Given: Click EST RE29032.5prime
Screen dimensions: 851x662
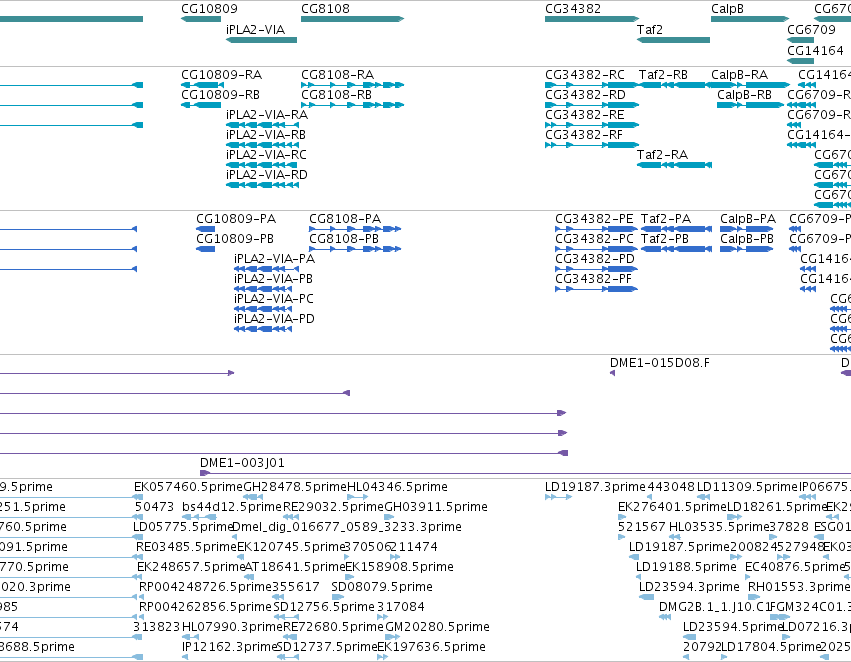Looking at the screenshot, I should [x=292, y=517].
